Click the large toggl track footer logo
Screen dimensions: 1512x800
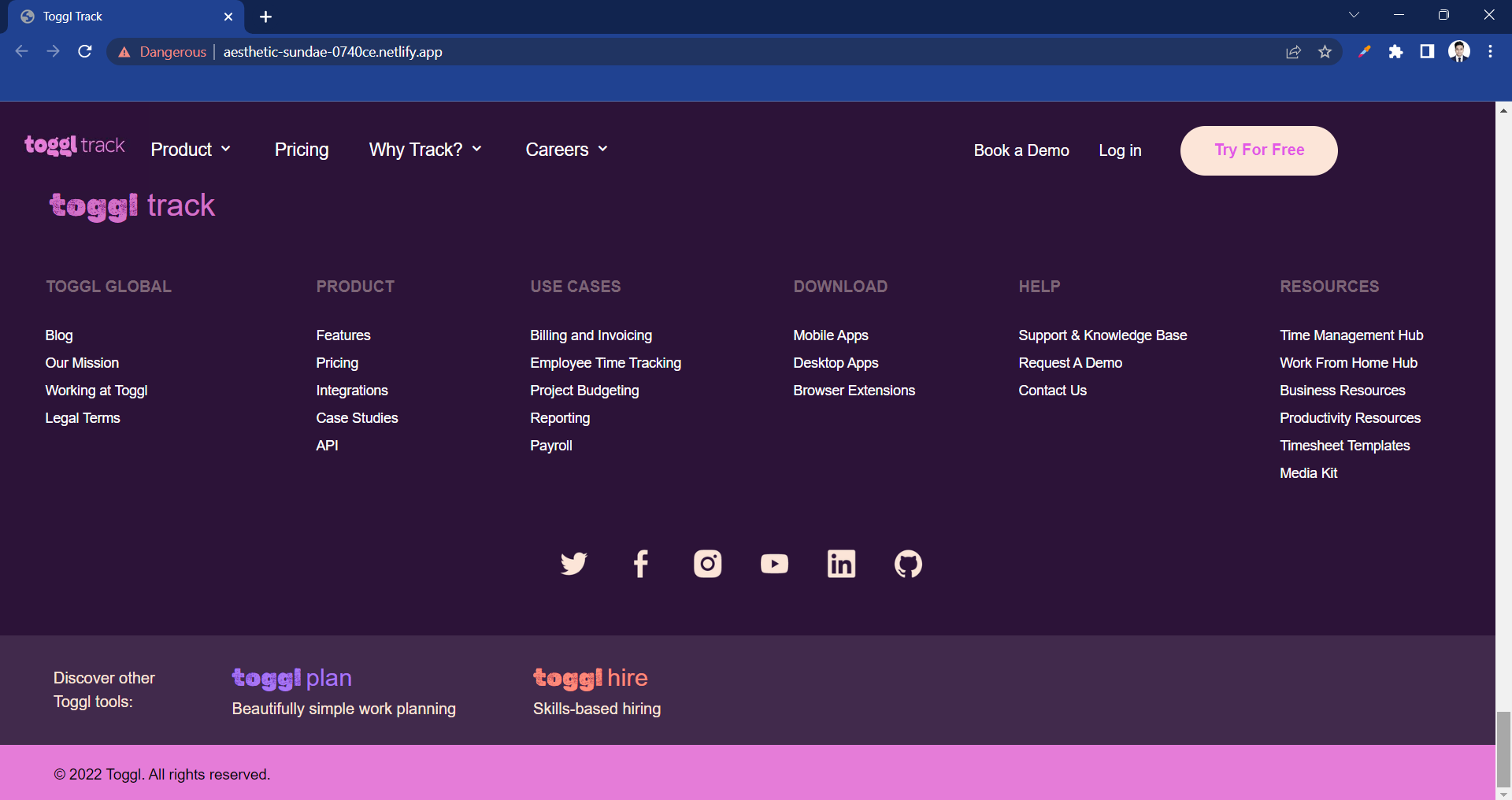coord(132,206)
